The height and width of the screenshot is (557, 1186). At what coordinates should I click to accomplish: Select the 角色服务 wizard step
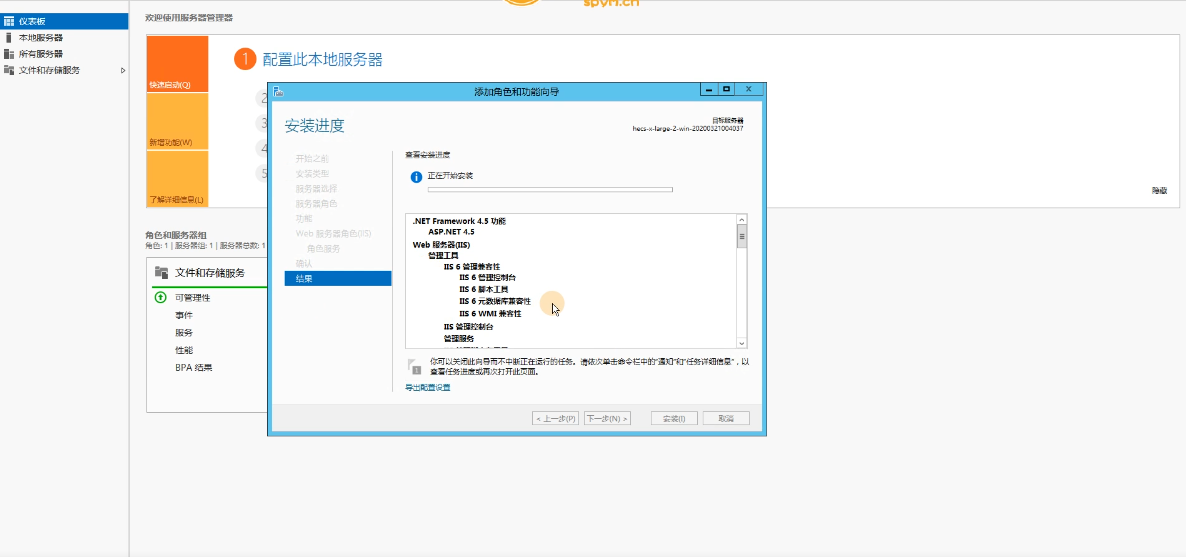[324, 248]
